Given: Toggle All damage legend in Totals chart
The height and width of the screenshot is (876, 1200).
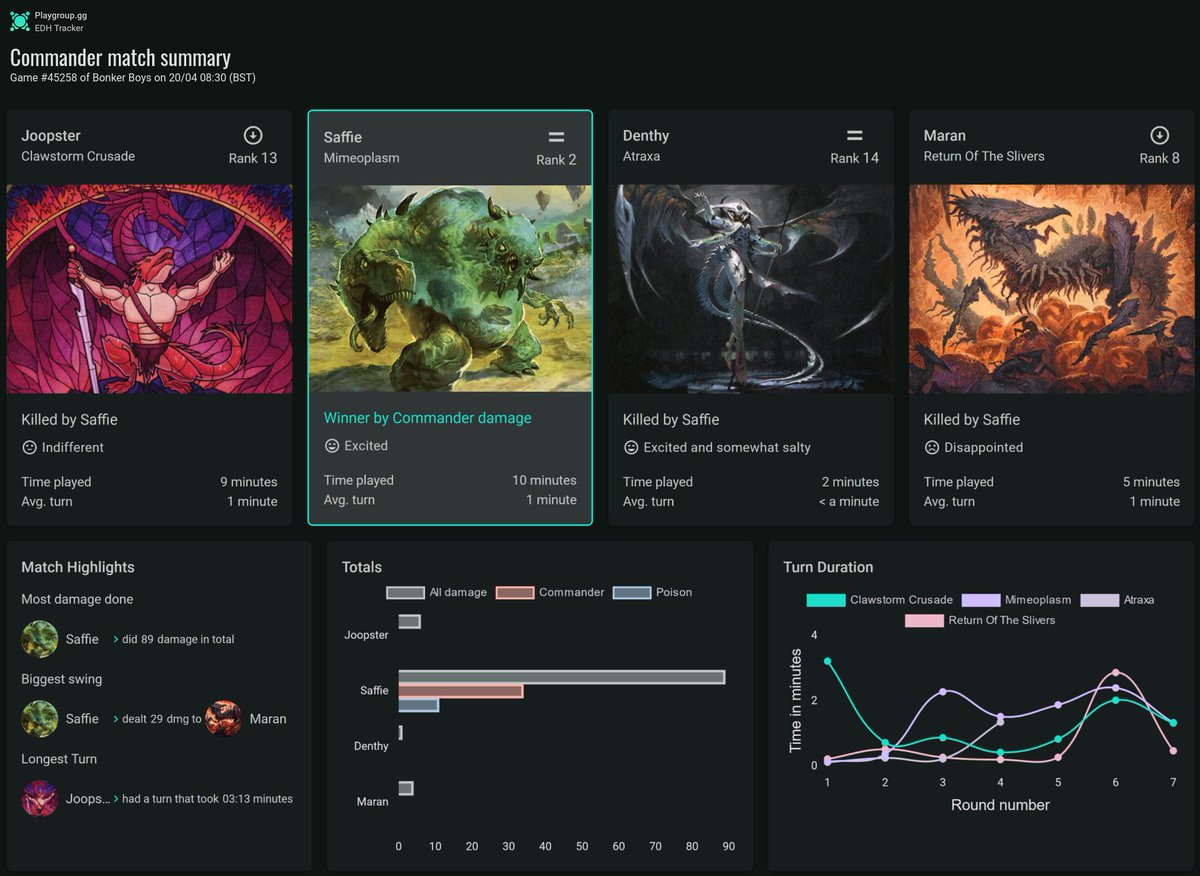Looking at the screenshot, I should [436, 593].
